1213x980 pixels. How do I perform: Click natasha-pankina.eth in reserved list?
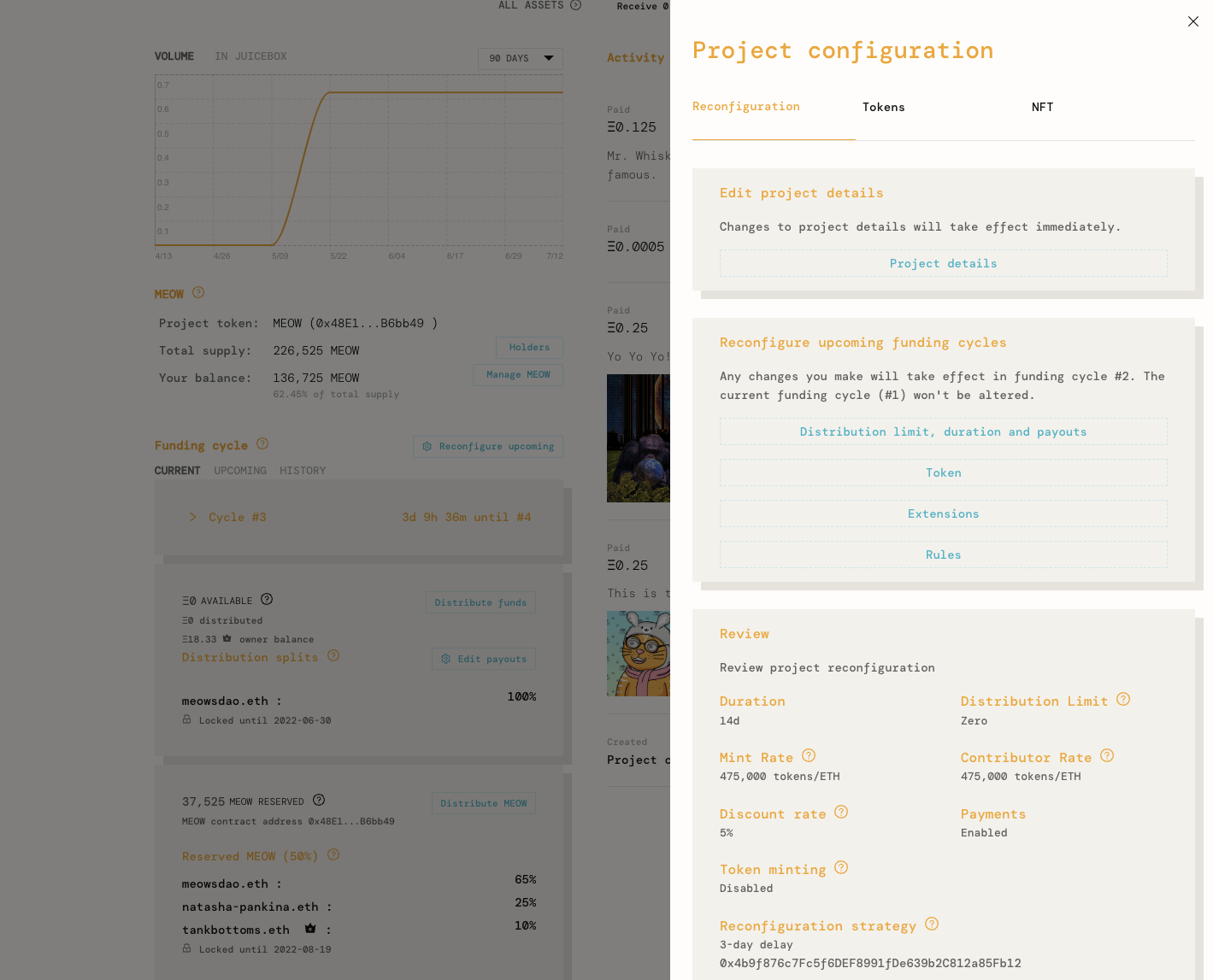click(250, 907)
